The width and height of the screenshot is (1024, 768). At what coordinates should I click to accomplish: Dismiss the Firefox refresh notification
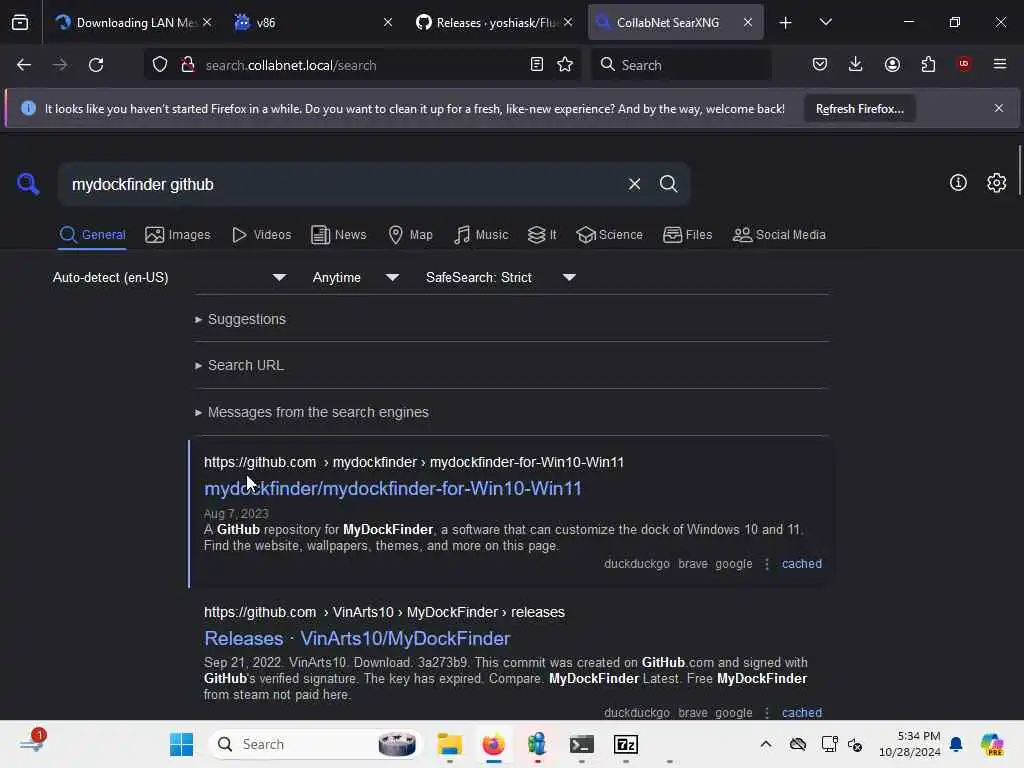(999, 108)
